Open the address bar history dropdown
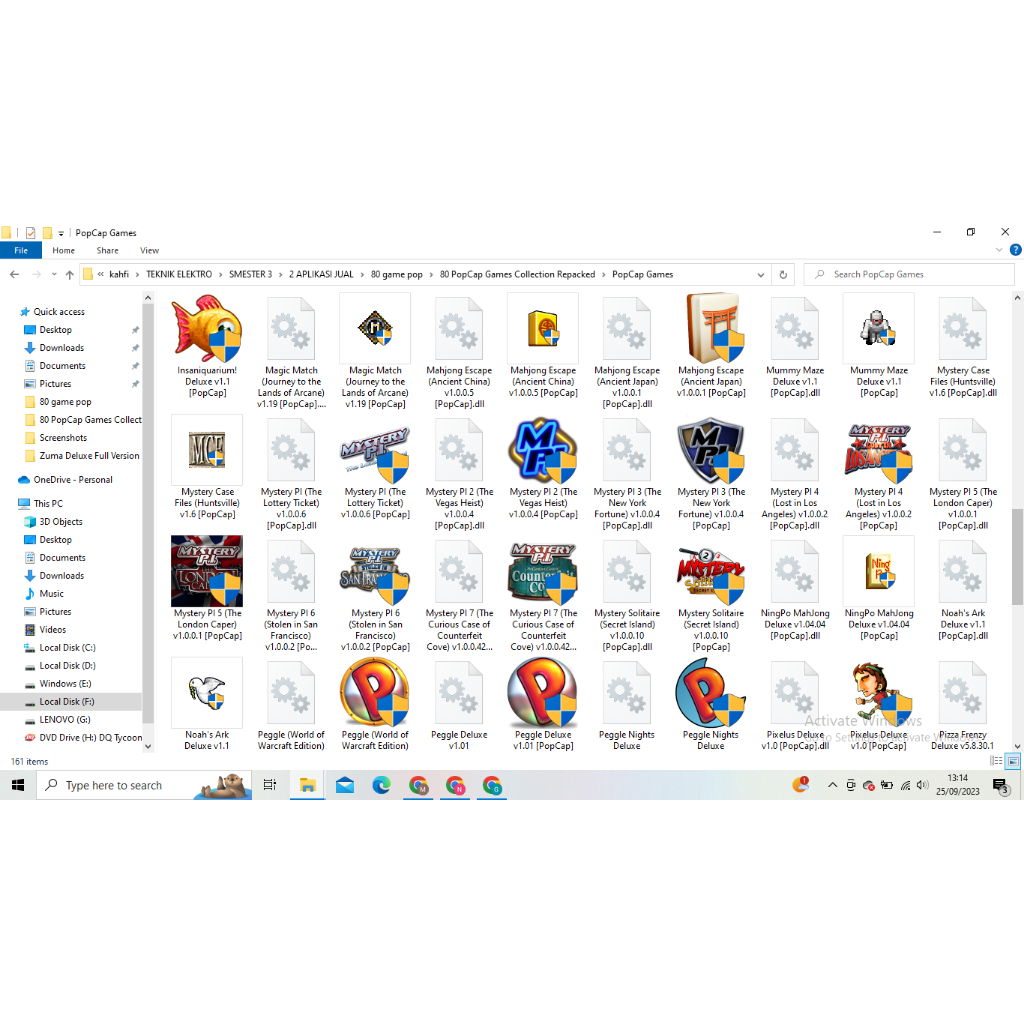The image size is (1024, 1024). pos(761,275)
